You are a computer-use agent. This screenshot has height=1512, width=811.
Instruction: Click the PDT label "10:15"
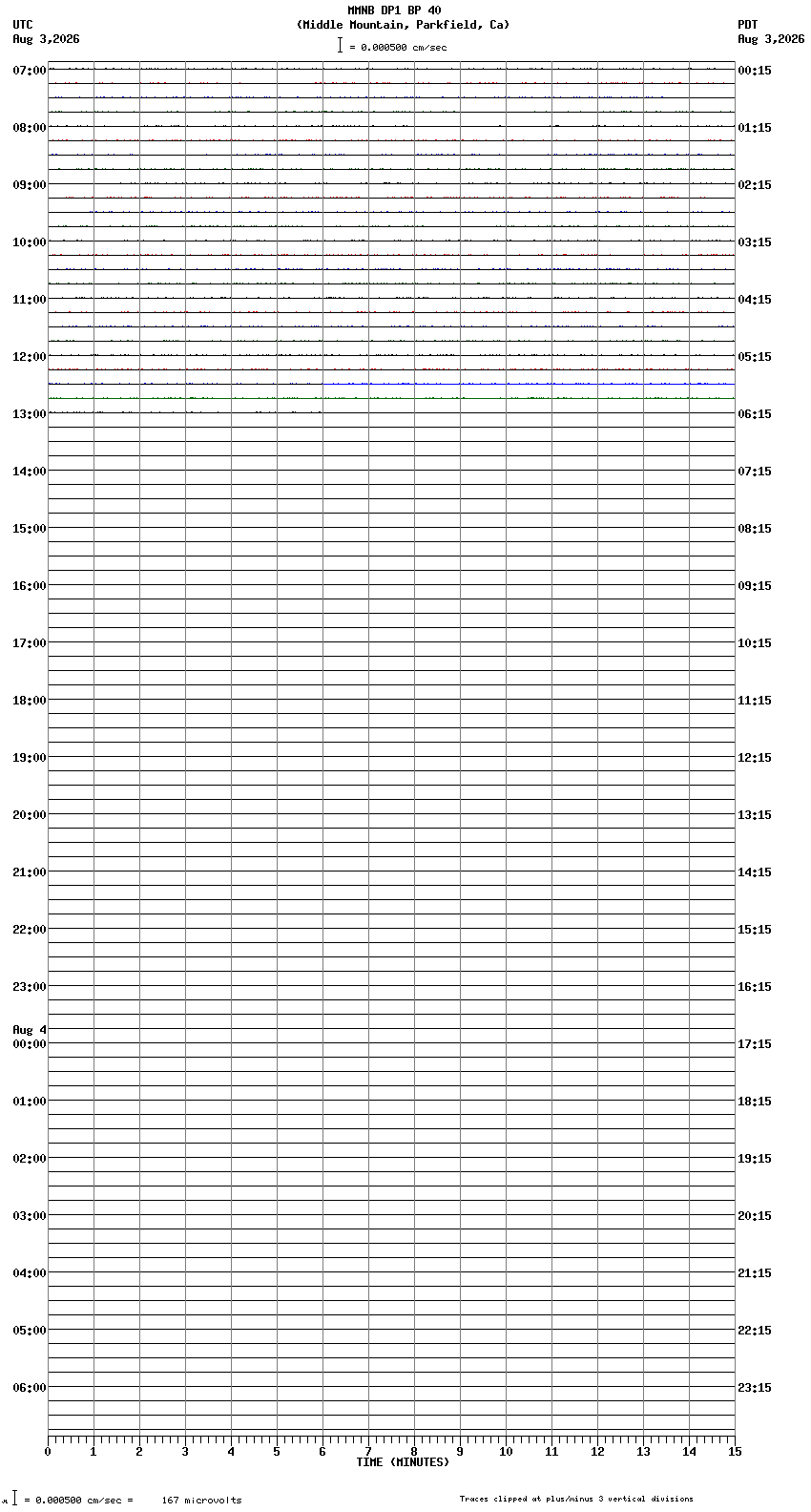[x=755, y=643]
